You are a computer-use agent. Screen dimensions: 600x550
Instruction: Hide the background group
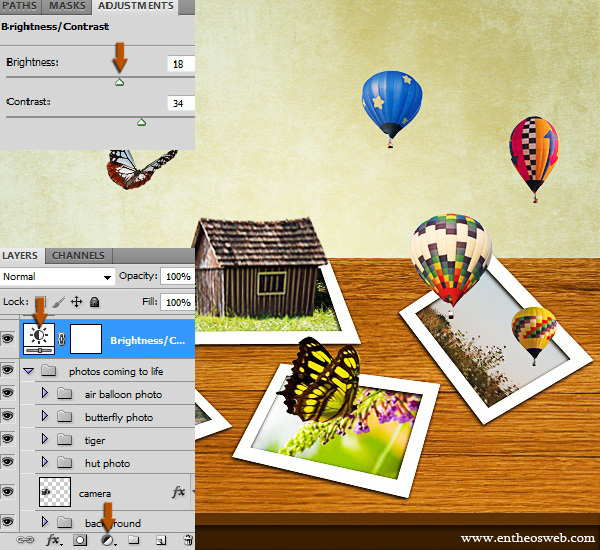[8, 522]
